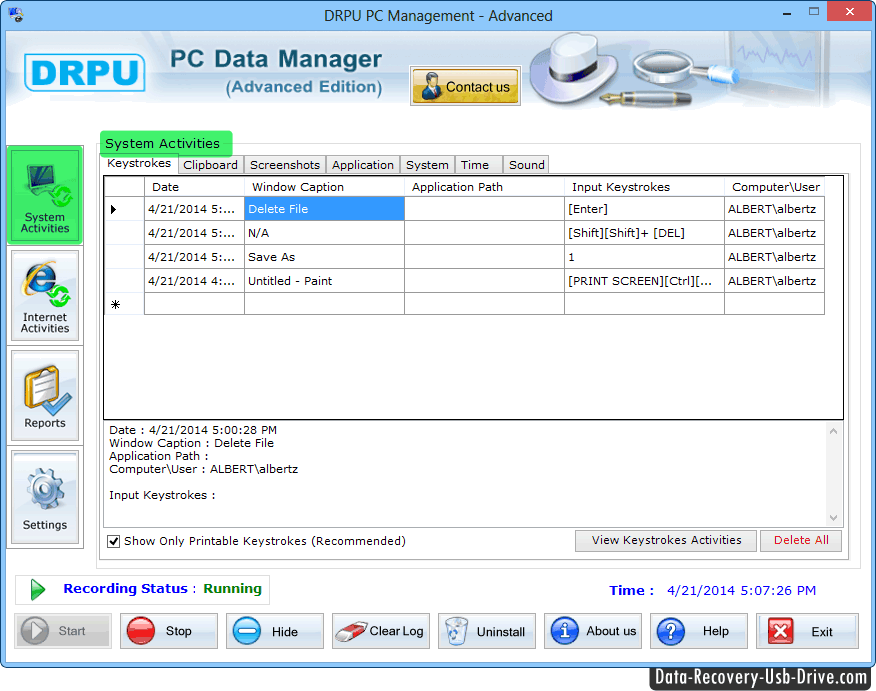Click the Uninstall button label

click(501, 632)
